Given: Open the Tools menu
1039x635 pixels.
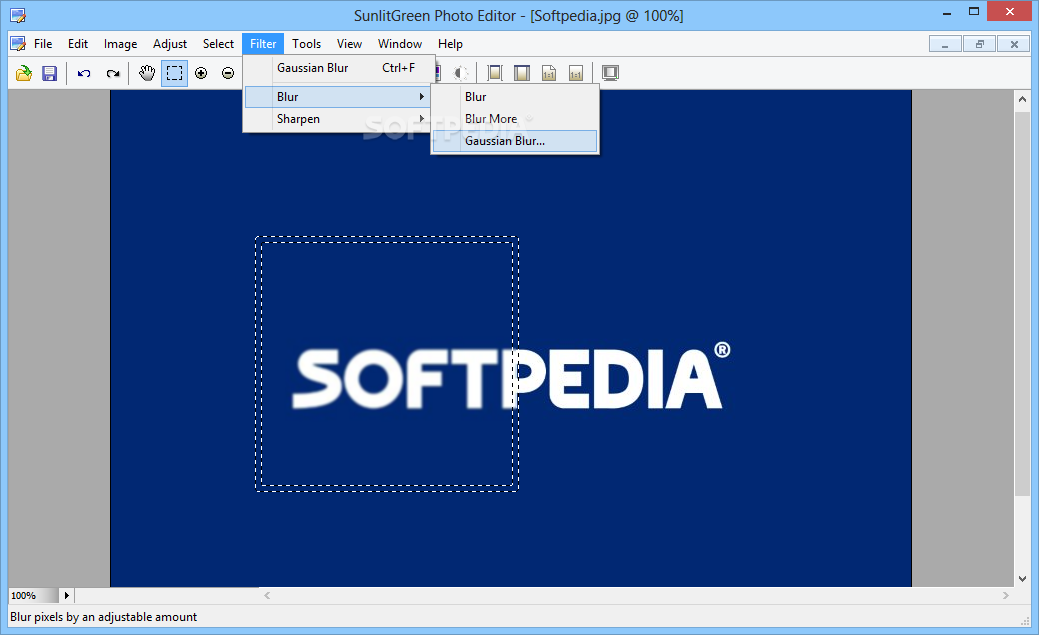Looking at the screenshot, I should (306, 44).
